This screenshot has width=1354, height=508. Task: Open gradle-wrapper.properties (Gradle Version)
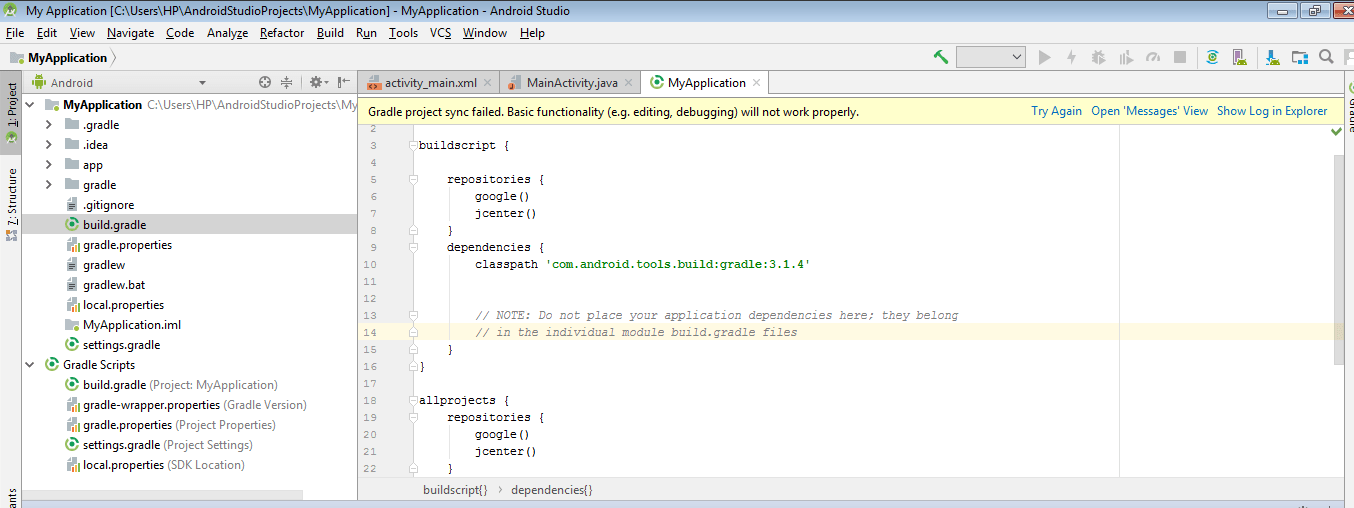coord(195,405)
